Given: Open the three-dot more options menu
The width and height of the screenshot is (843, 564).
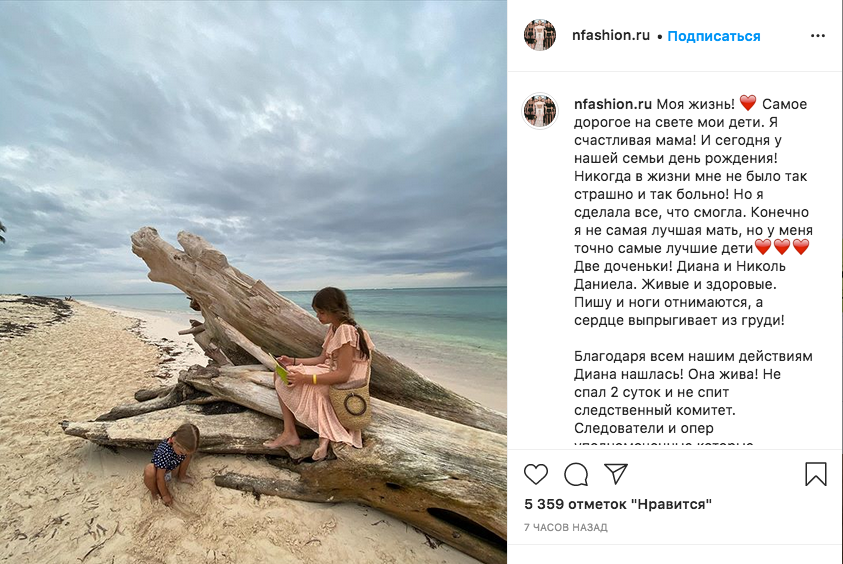Looking at the screenshot, I should 818,36.
